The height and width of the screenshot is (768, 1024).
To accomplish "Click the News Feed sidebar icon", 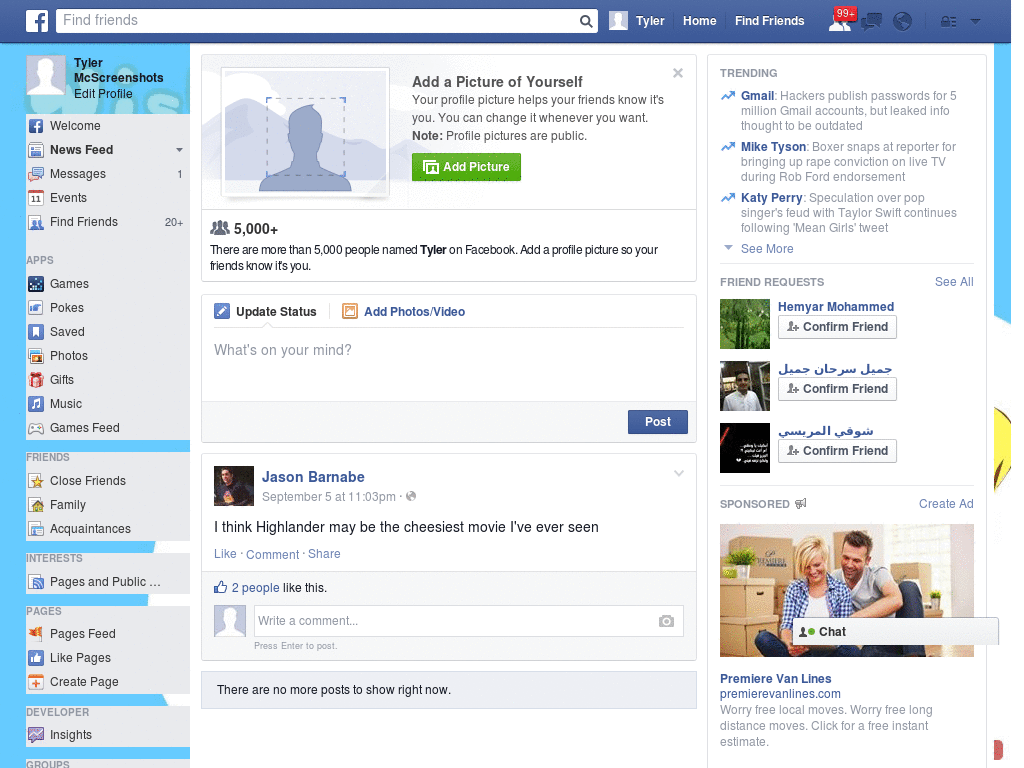I will (36, 150).
